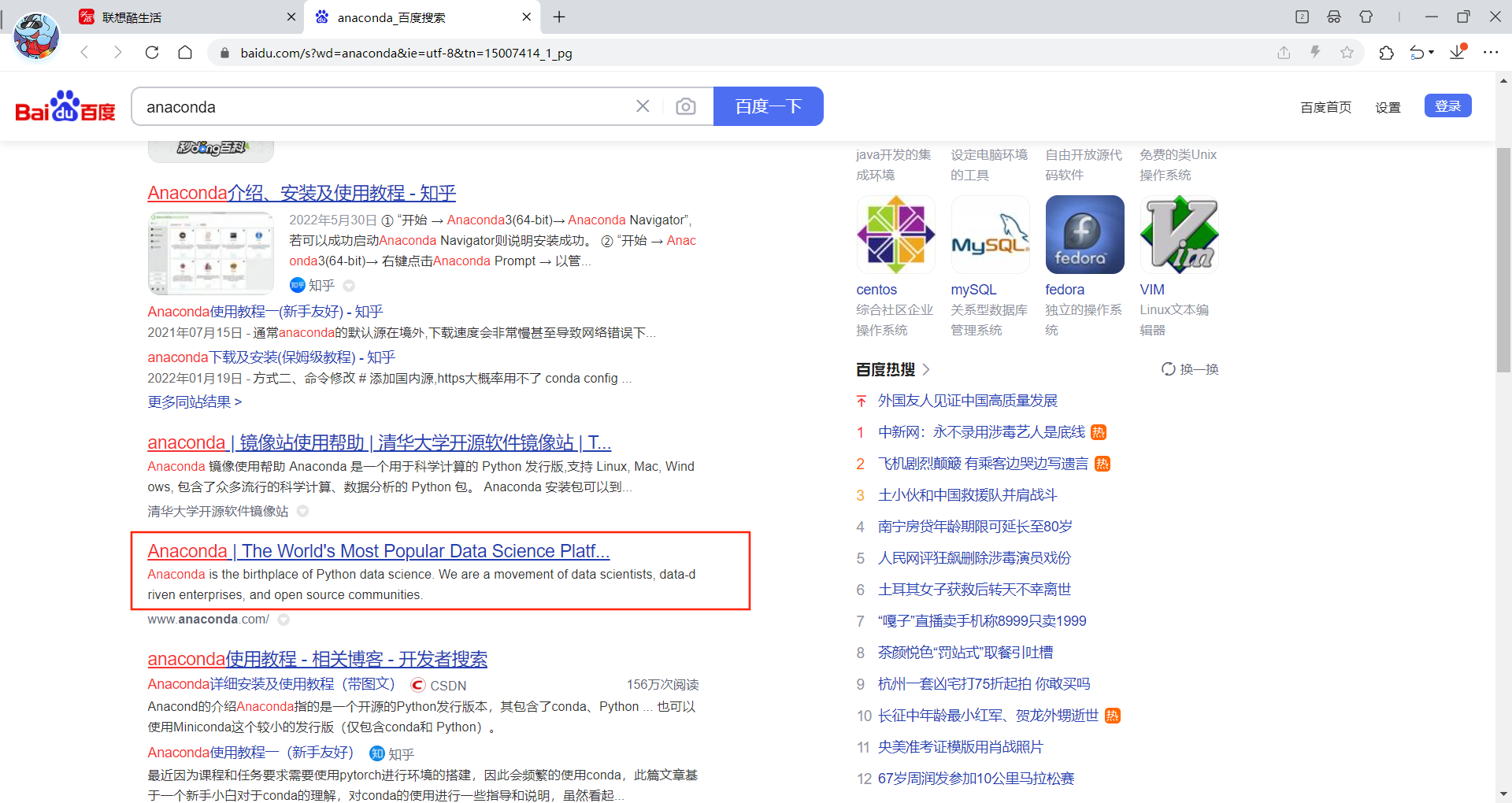1512x803 pixels.
Task: Expand 百度热搜 with its chevron
Action: coord(926,369)
